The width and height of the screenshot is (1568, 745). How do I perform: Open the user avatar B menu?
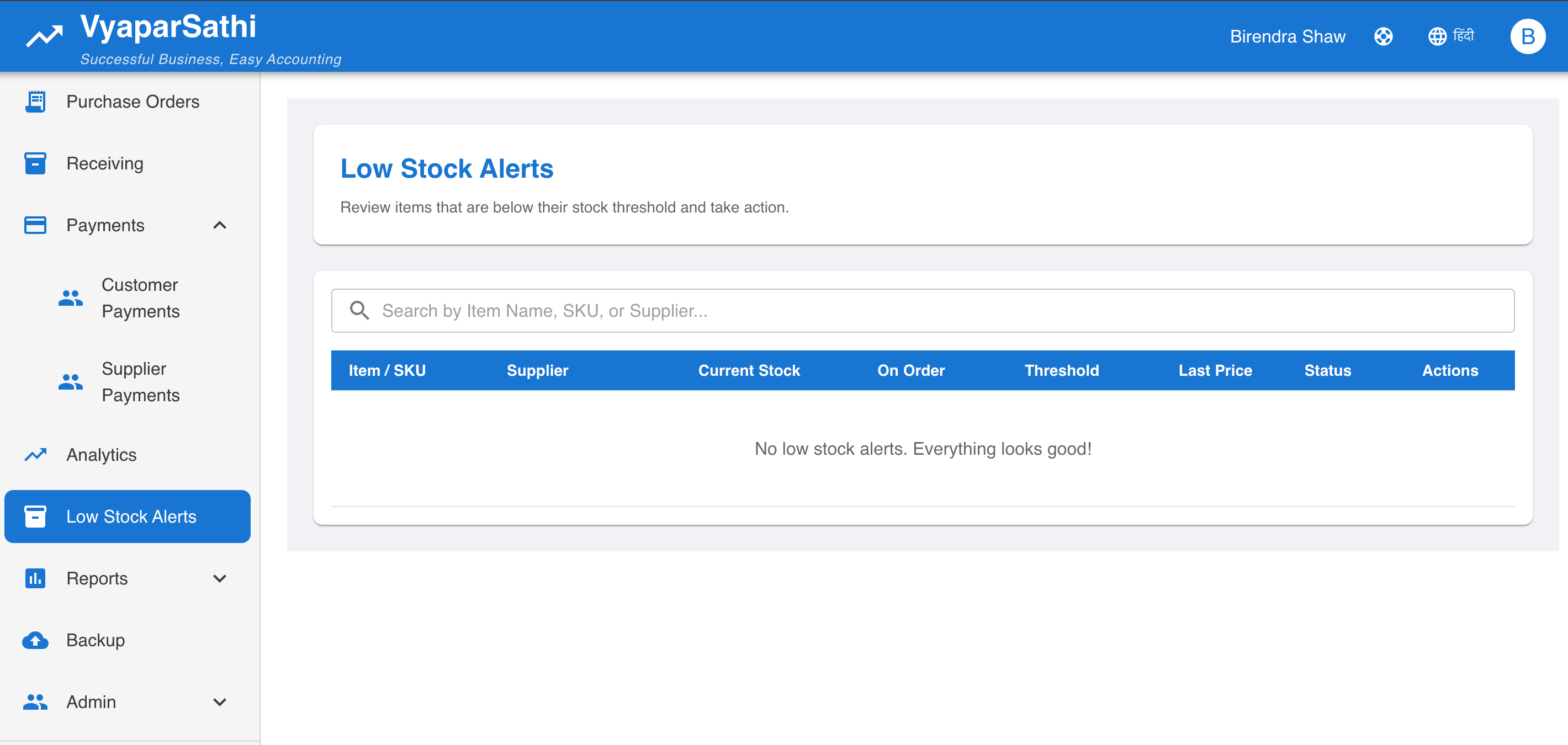(1527, 36)
